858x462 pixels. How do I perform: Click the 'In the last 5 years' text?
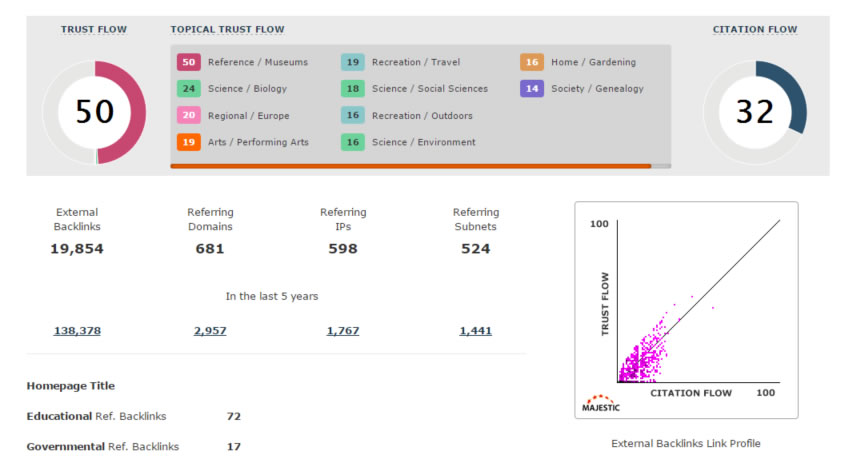pos(272,296)
